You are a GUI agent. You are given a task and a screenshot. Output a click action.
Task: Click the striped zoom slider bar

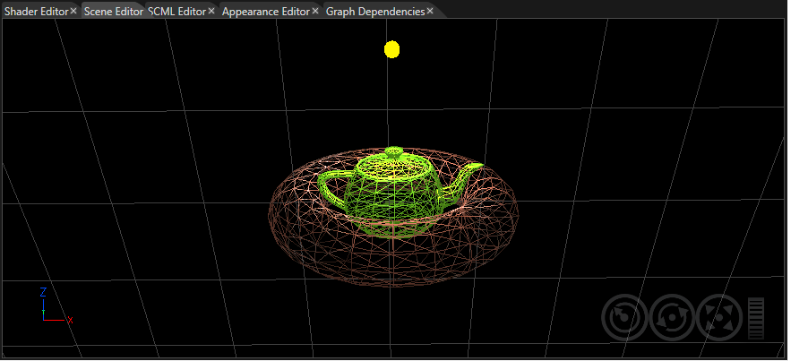(756, 318)
